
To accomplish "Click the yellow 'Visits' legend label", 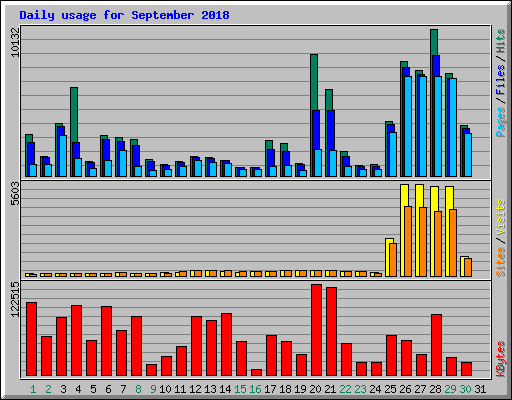I will [500, 218].
